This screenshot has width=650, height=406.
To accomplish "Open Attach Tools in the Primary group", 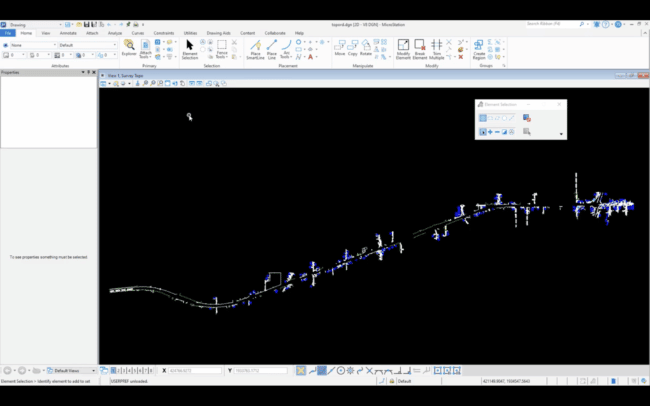I will coord(145,49).
